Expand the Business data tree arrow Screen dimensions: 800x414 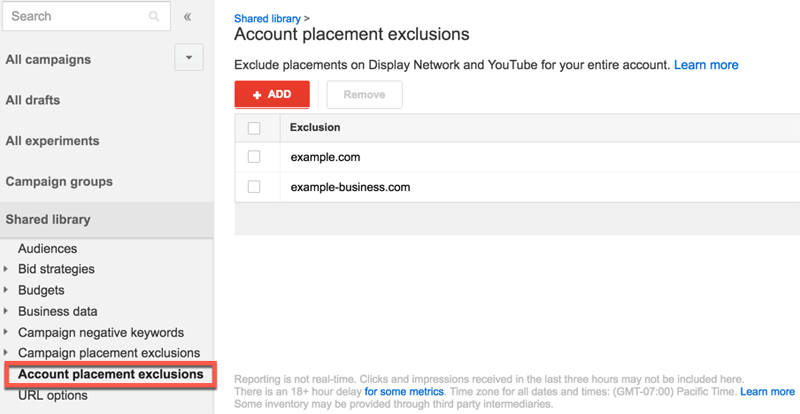[x=8, y=311]
